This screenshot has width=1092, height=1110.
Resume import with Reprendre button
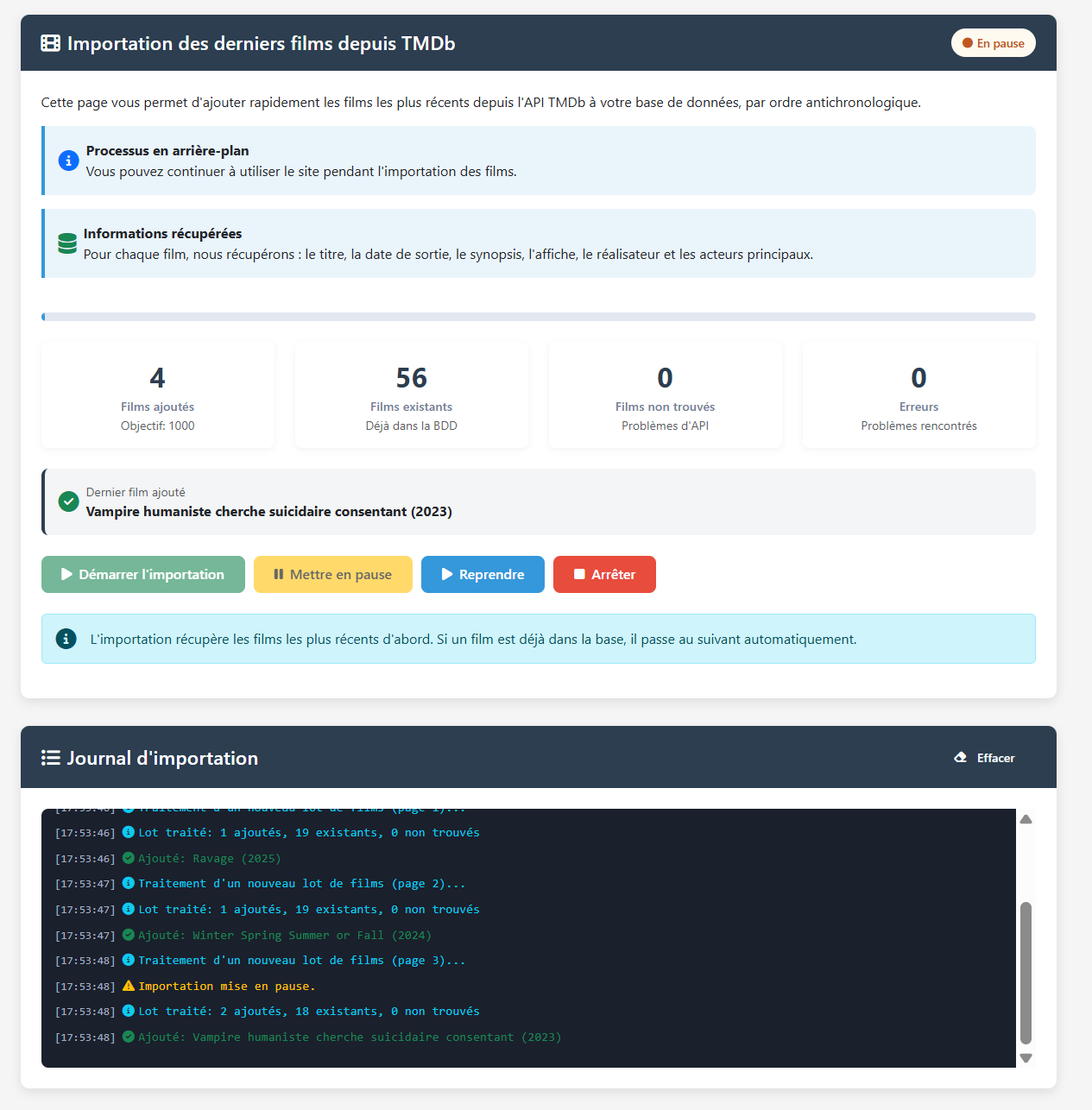(x=483, y=574)
